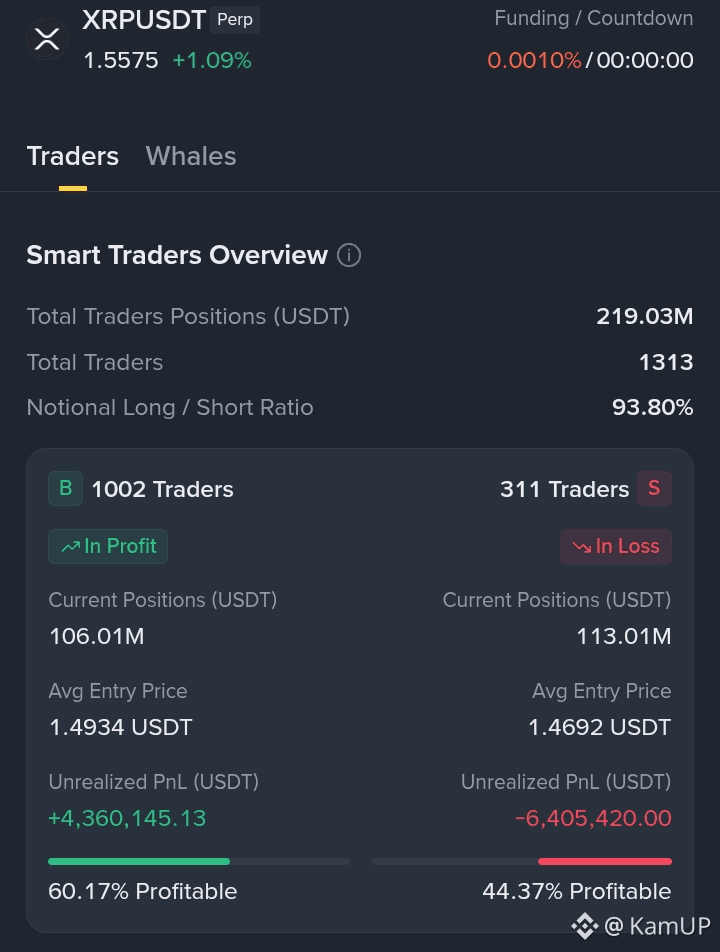This screenshot has height=952, width=720.
Task: Click the In Profit trend-up tag
Action: click(108, 546)
